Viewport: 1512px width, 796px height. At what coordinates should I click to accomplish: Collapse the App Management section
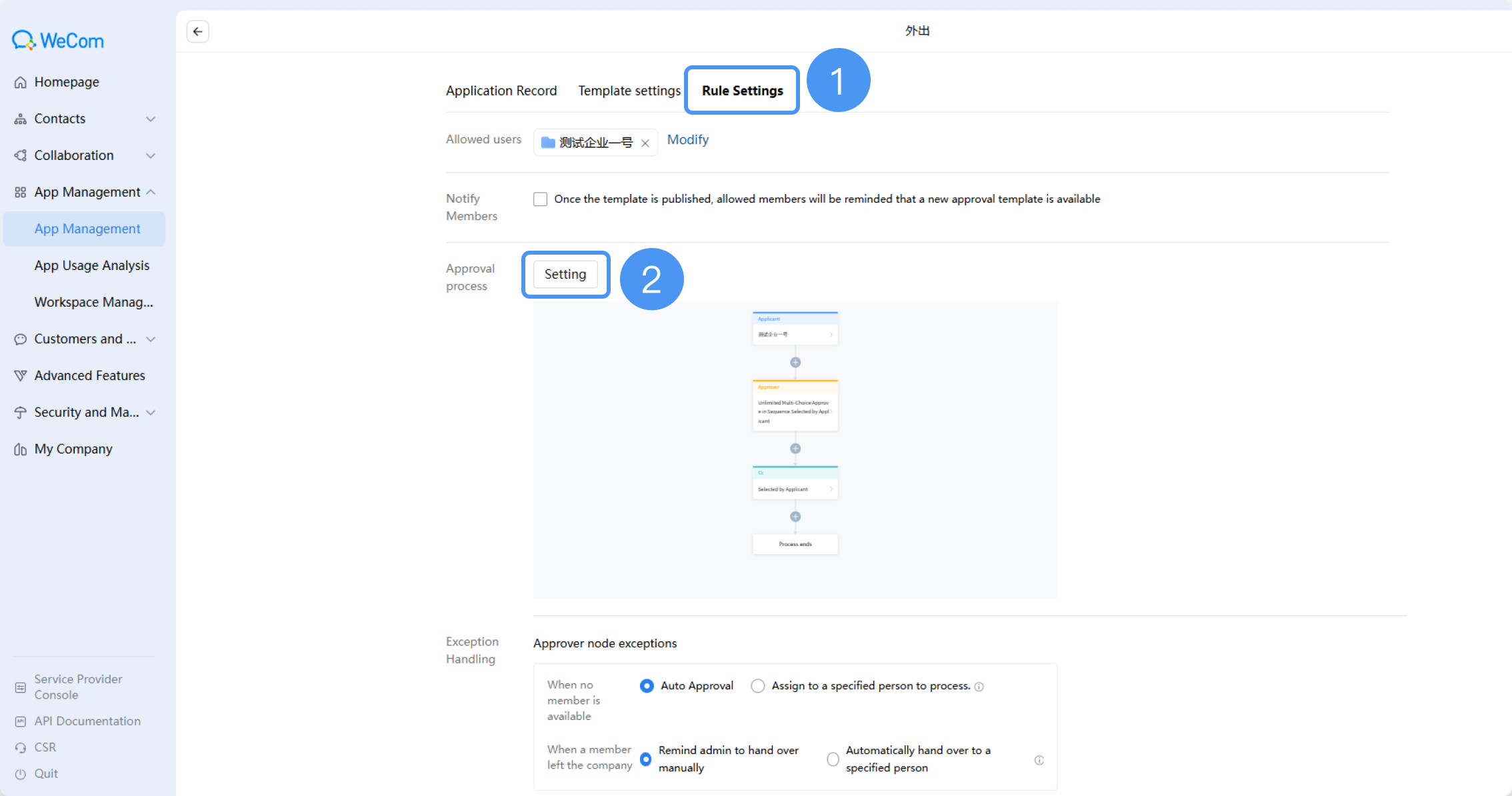point(151,192)
